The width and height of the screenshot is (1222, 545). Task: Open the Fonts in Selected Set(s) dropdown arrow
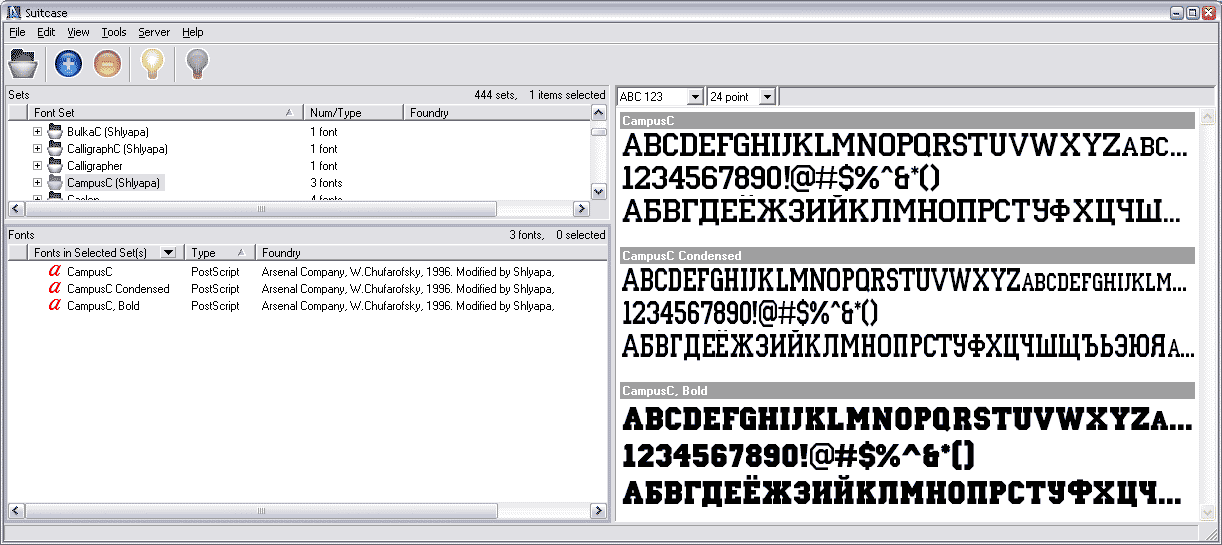coord(168,253)
